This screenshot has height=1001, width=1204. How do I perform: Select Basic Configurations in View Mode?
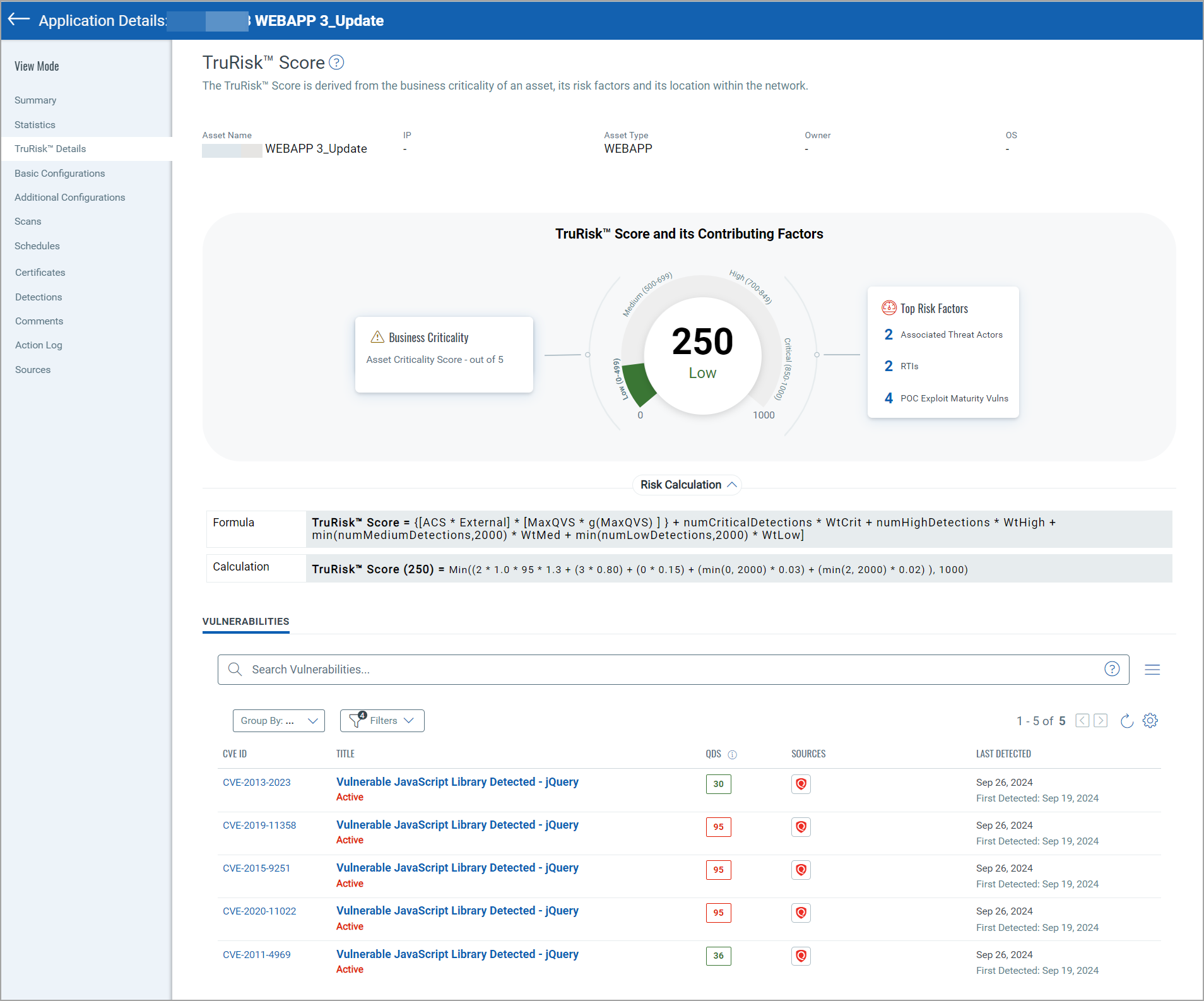(x=60, y=174)
